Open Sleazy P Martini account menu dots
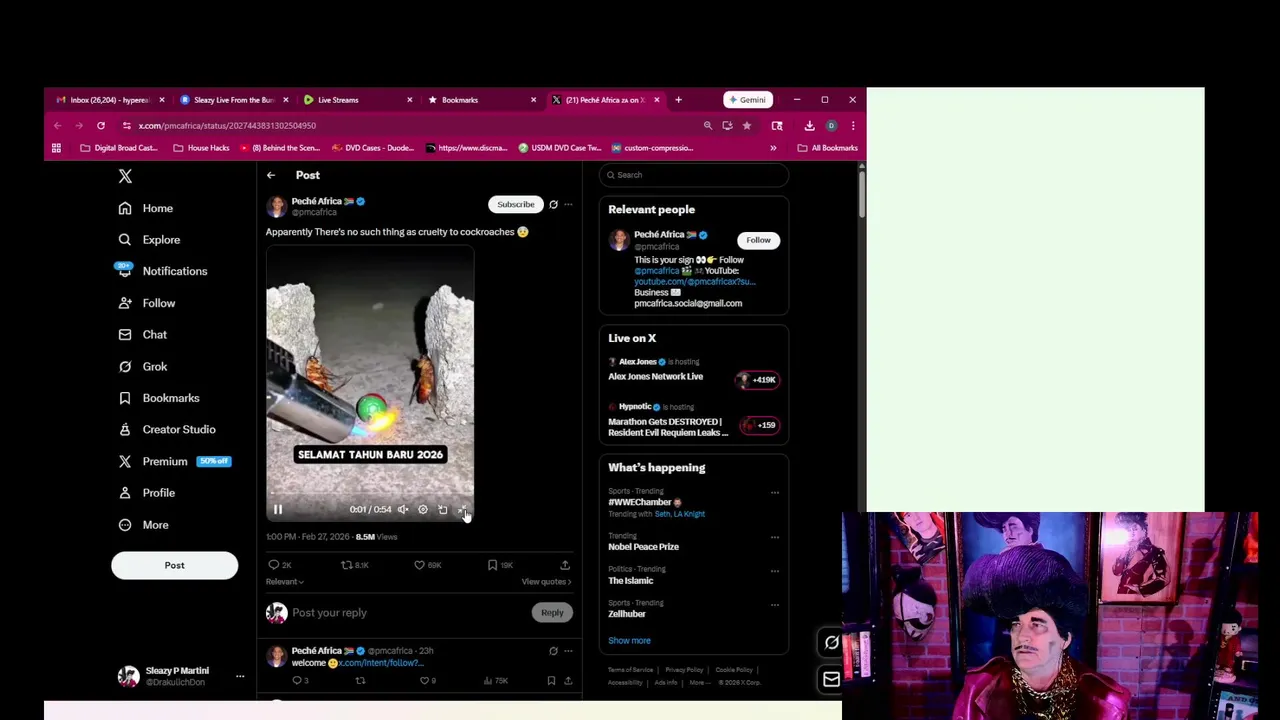The width and height of the screenshot is (1280, 720). [x=240, y=676]
